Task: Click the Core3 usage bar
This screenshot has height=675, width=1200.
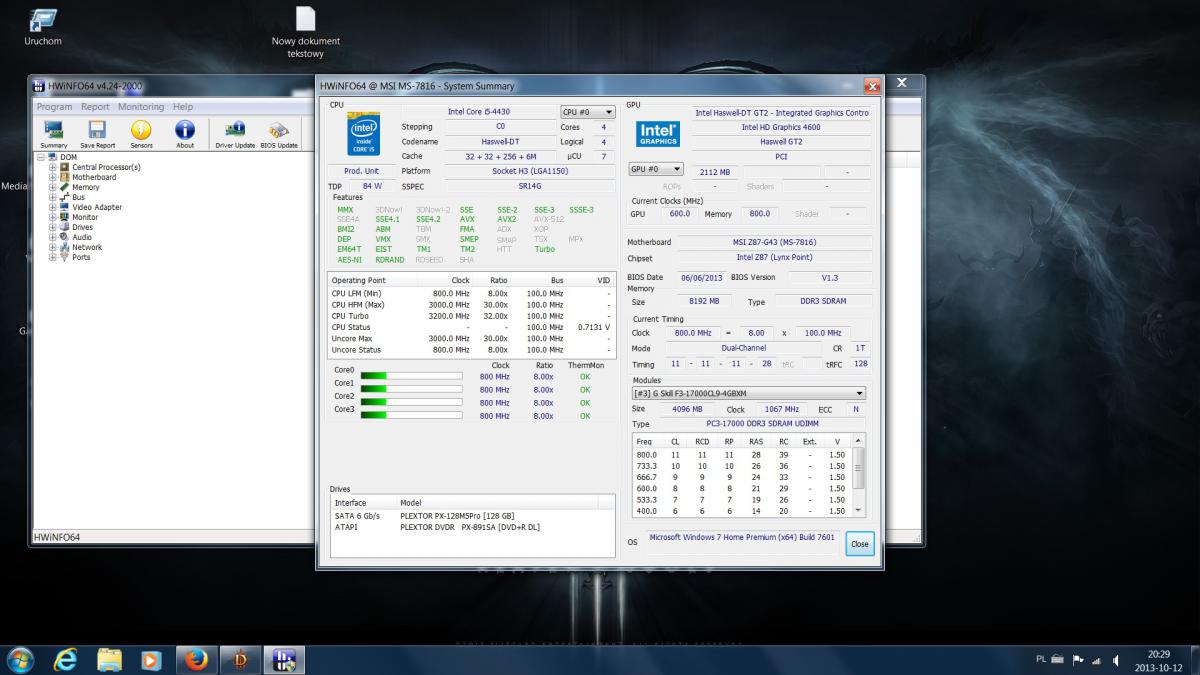Action: coord(411,416)
